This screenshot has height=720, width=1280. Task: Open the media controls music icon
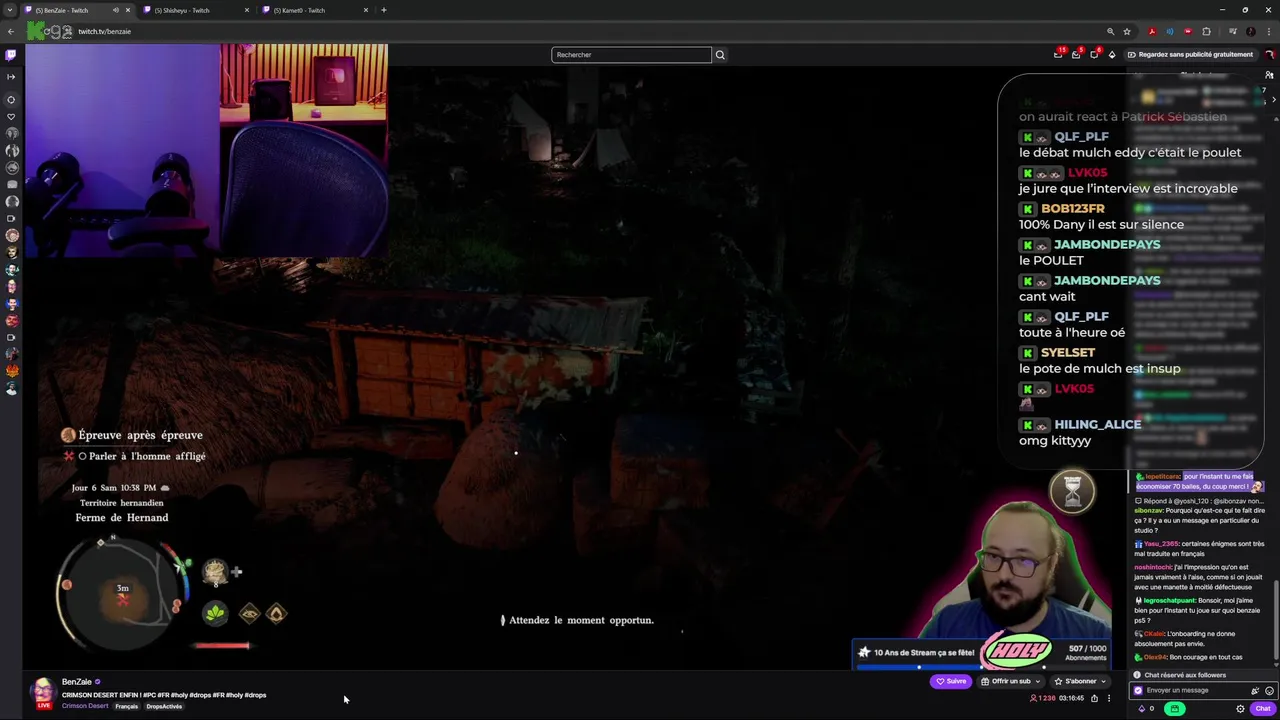click(1233, 31)
